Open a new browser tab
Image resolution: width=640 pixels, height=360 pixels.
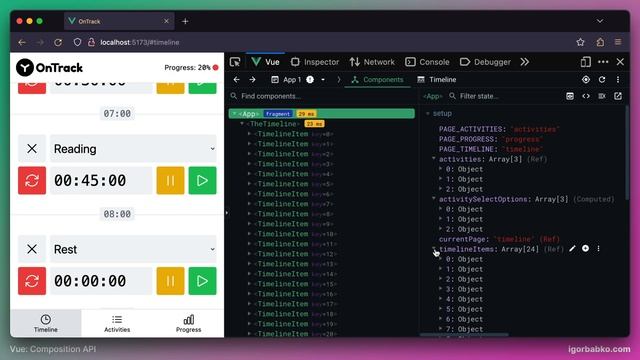185,21
